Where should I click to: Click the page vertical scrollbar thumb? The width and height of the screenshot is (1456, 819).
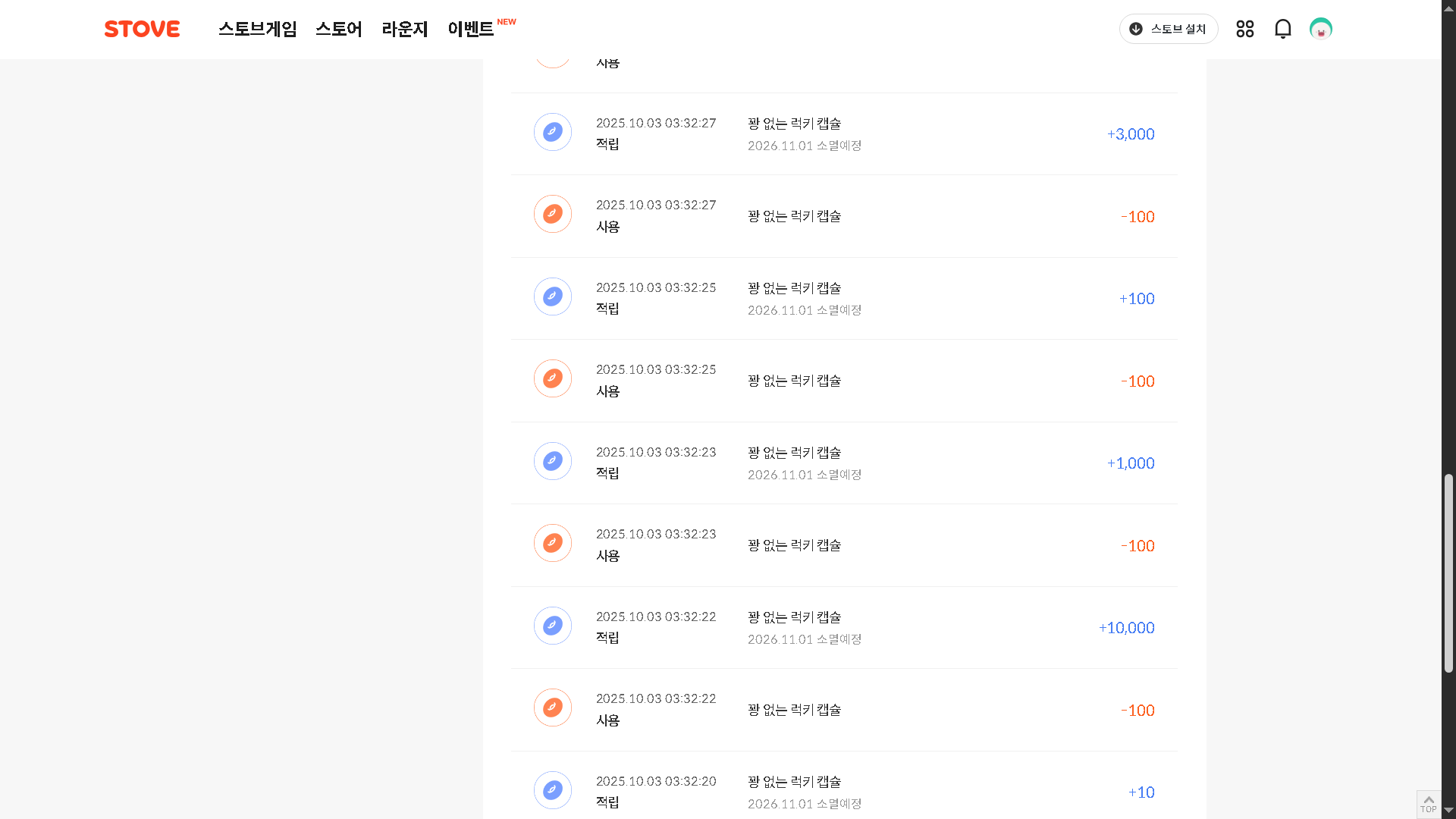click(x=1448, y=573)
